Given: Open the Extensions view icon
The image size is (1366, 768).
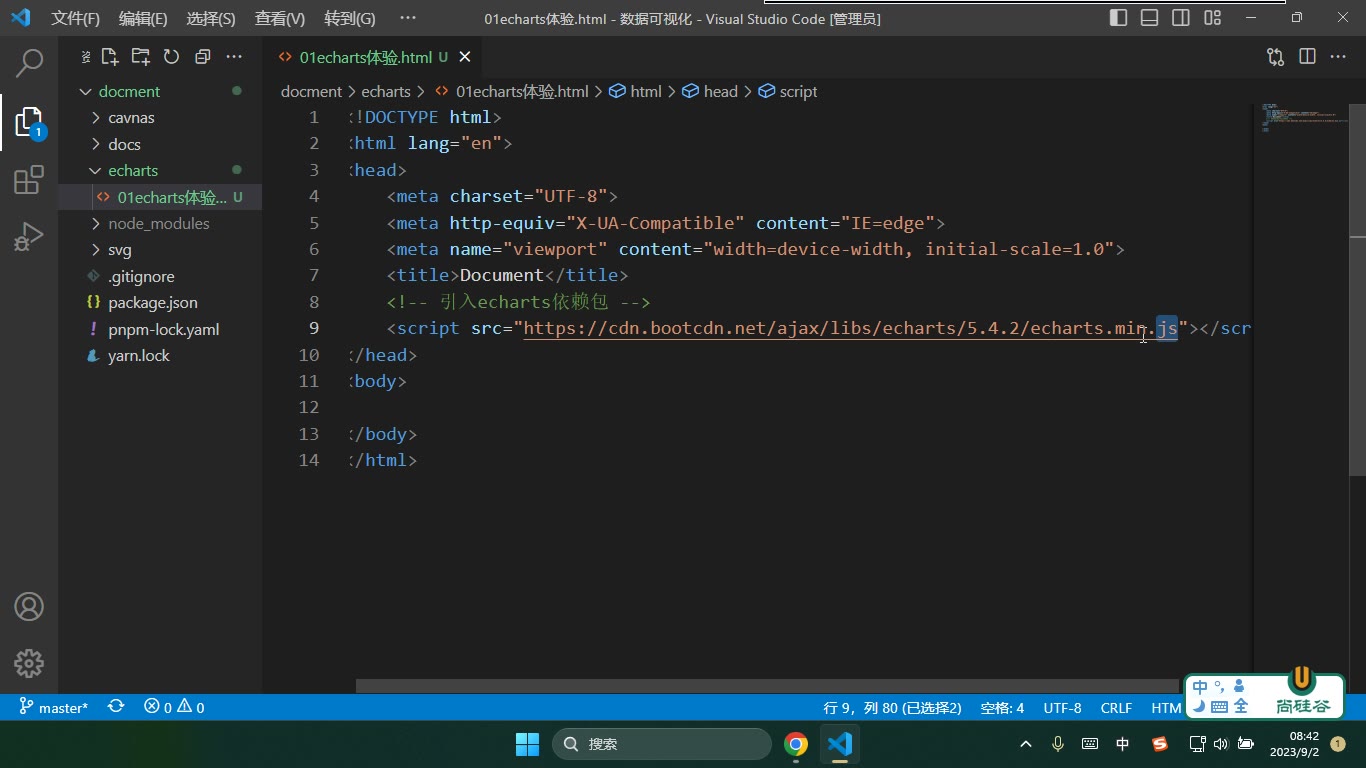Looking at the screenshot, I should [x=29, y=180].
